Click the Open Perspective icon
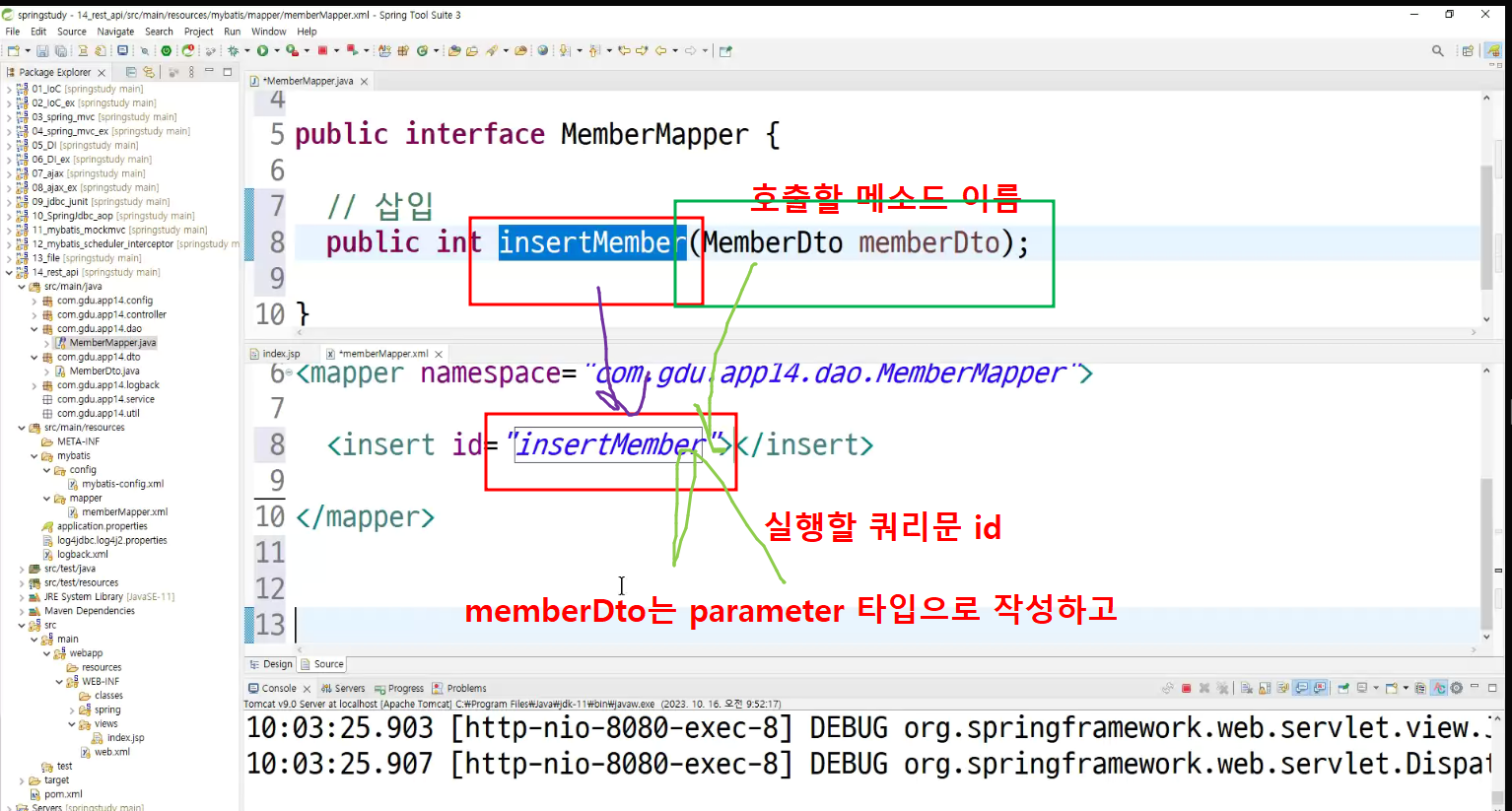Viewport: 1512px width, 811px height. [1468, 50]
